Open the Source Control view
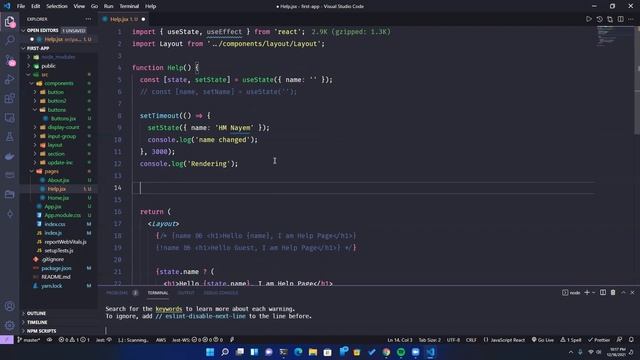The width and height of the screenshot is (640, 360). (x=9, y=60)
